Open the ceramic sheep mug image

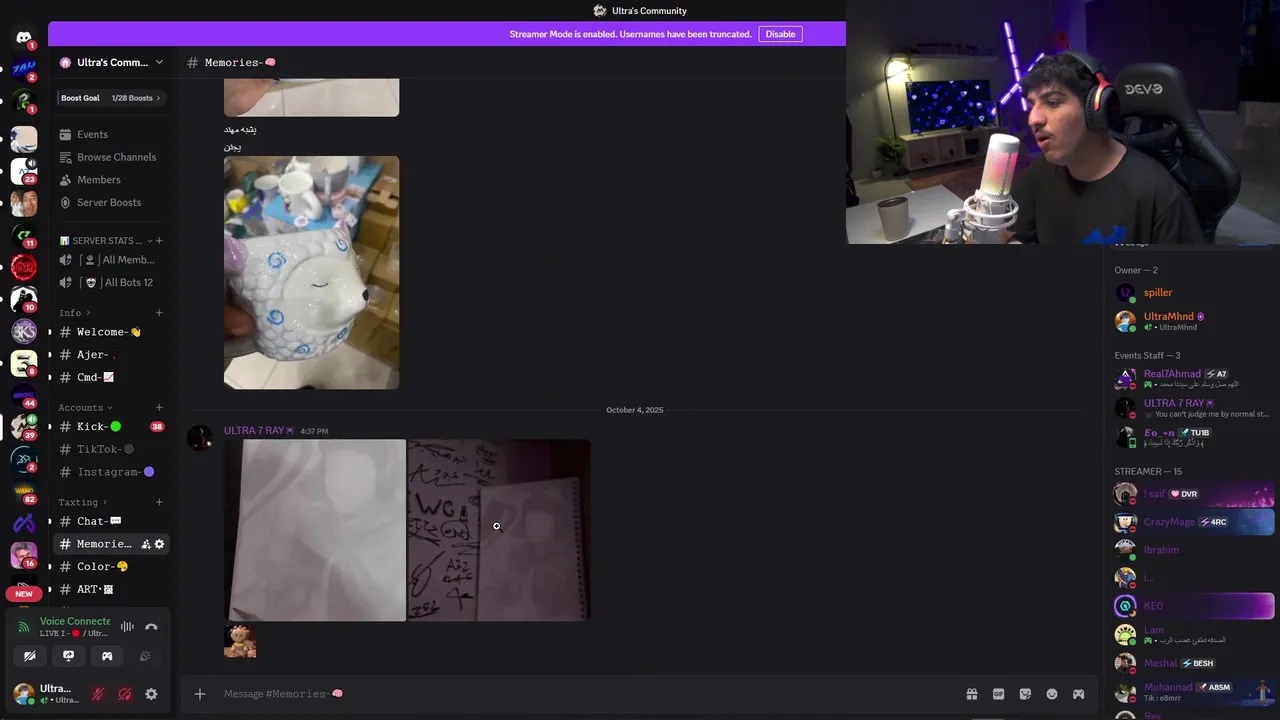(311, 272)
